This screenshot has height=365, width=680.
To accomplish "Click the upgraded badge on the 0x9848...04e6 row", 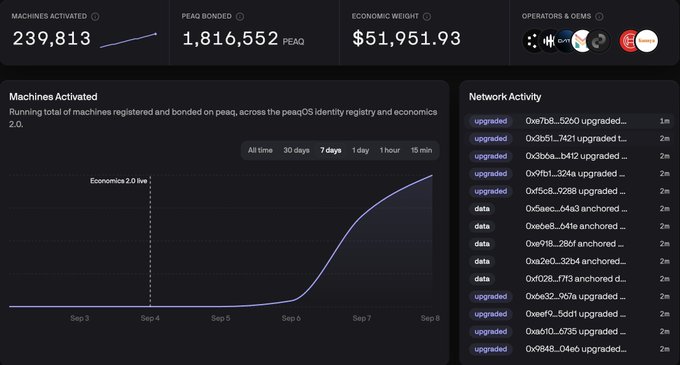I will tap(490, 349).
